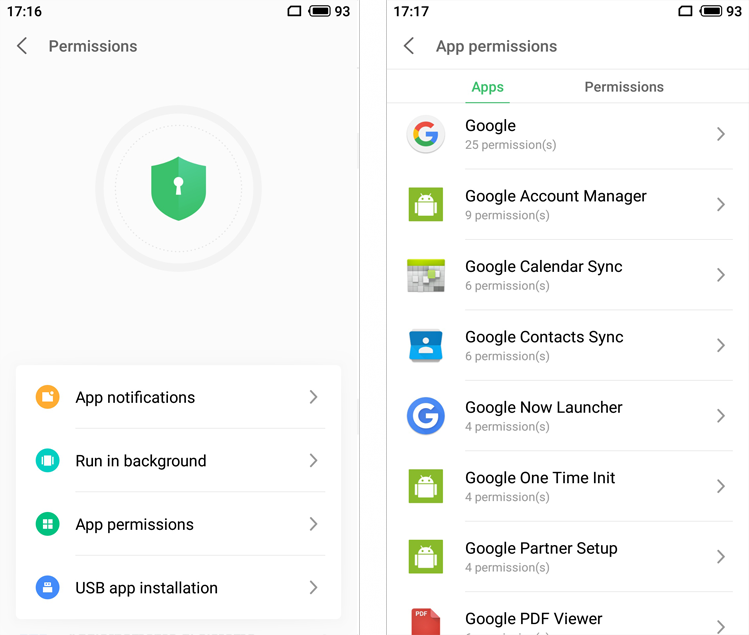Tap the blue USB app installation icon

[48, 588]
